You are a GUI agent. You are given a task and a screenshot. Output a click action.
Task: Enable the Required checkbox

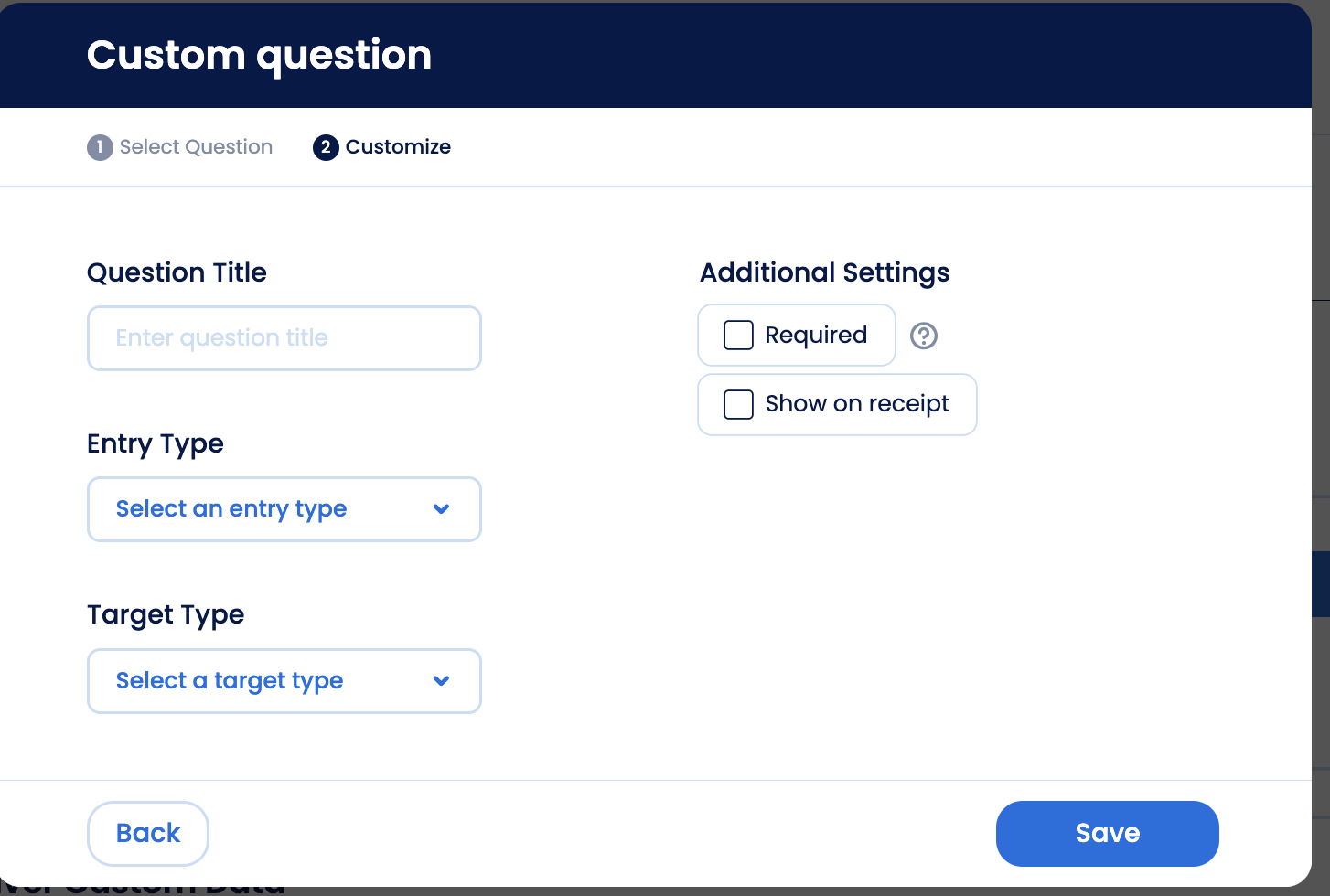(x=738, y=336)
